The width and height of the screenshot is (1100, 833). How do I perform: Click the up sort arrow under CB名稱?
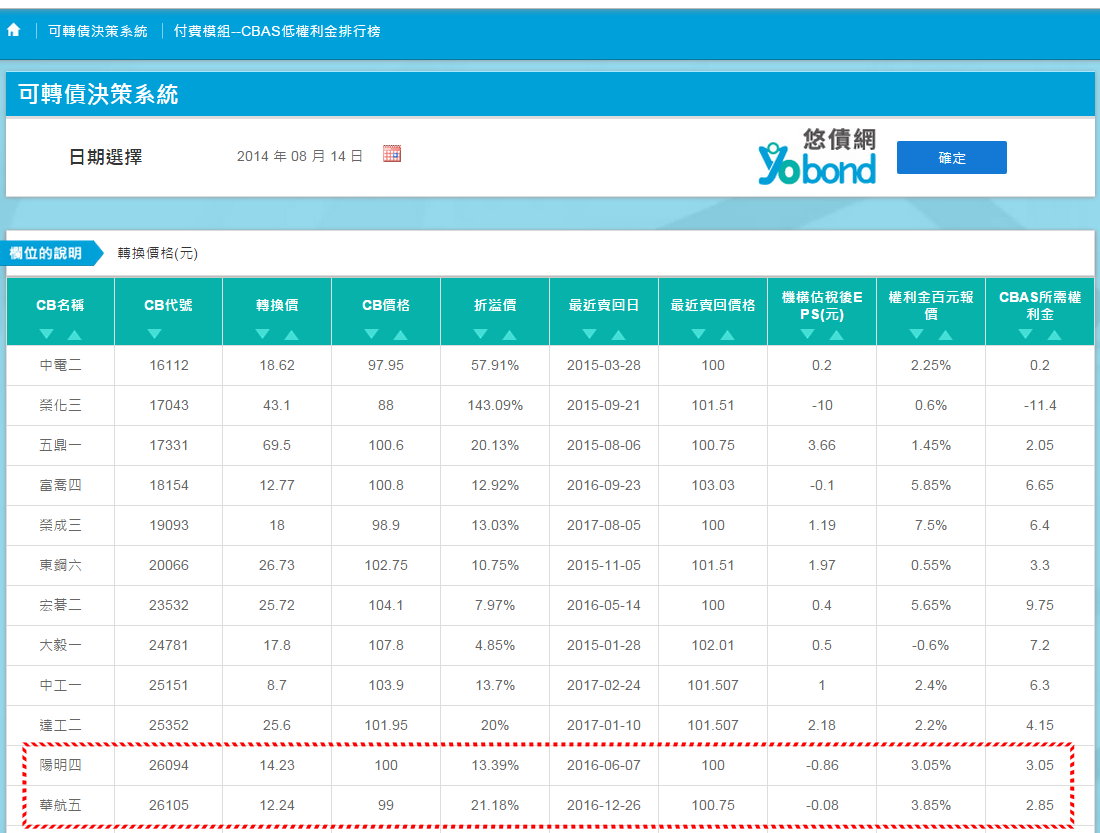74,334
